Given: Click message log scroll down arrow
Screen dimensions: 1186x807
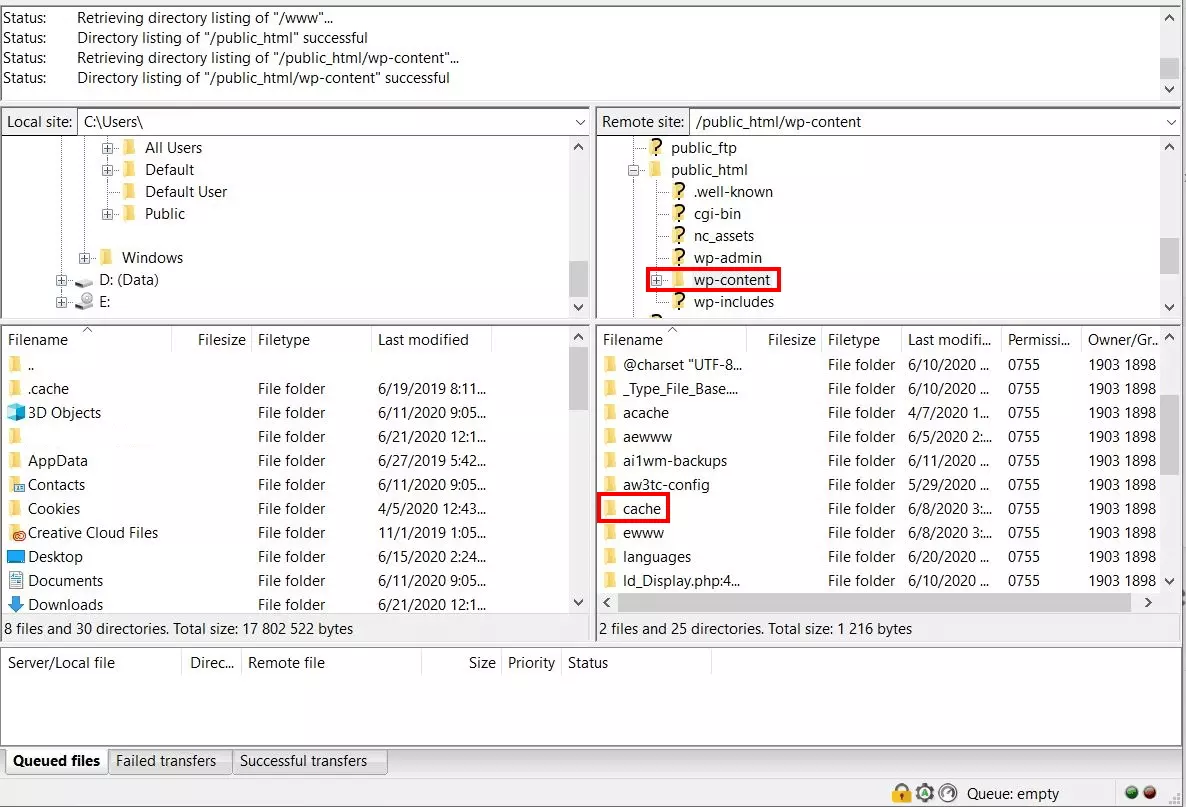Looking at the screenshot, I should click(x=1169, y=89).
